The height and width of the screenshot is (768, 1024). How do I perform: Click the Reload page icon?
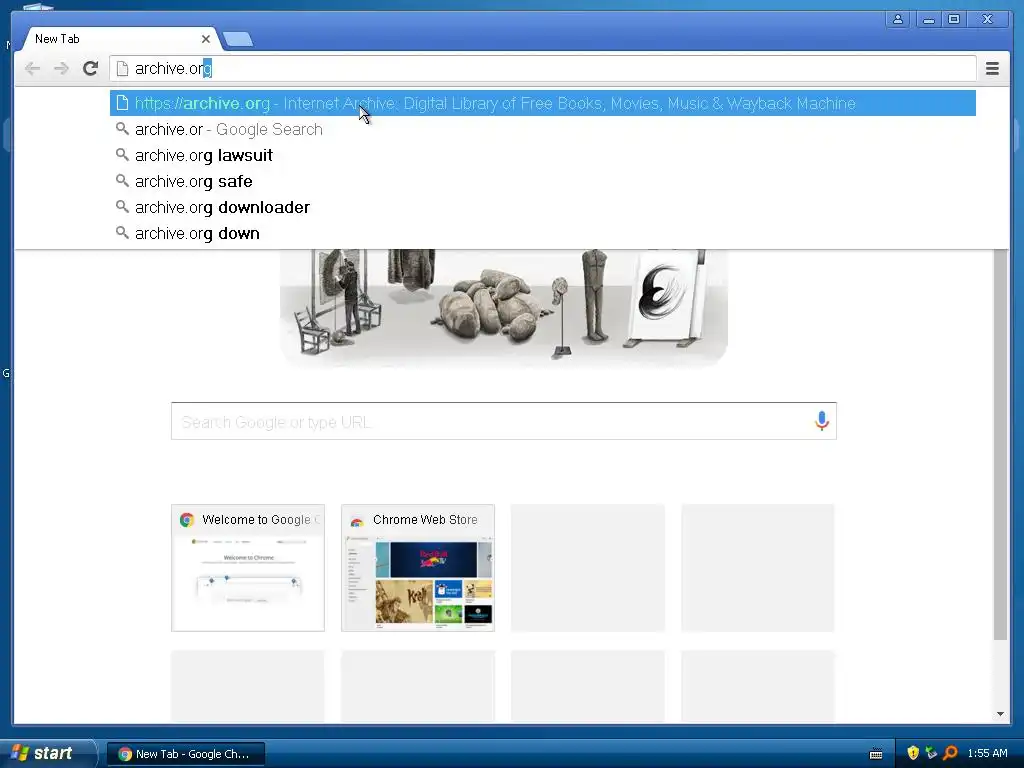click(91, 68)
